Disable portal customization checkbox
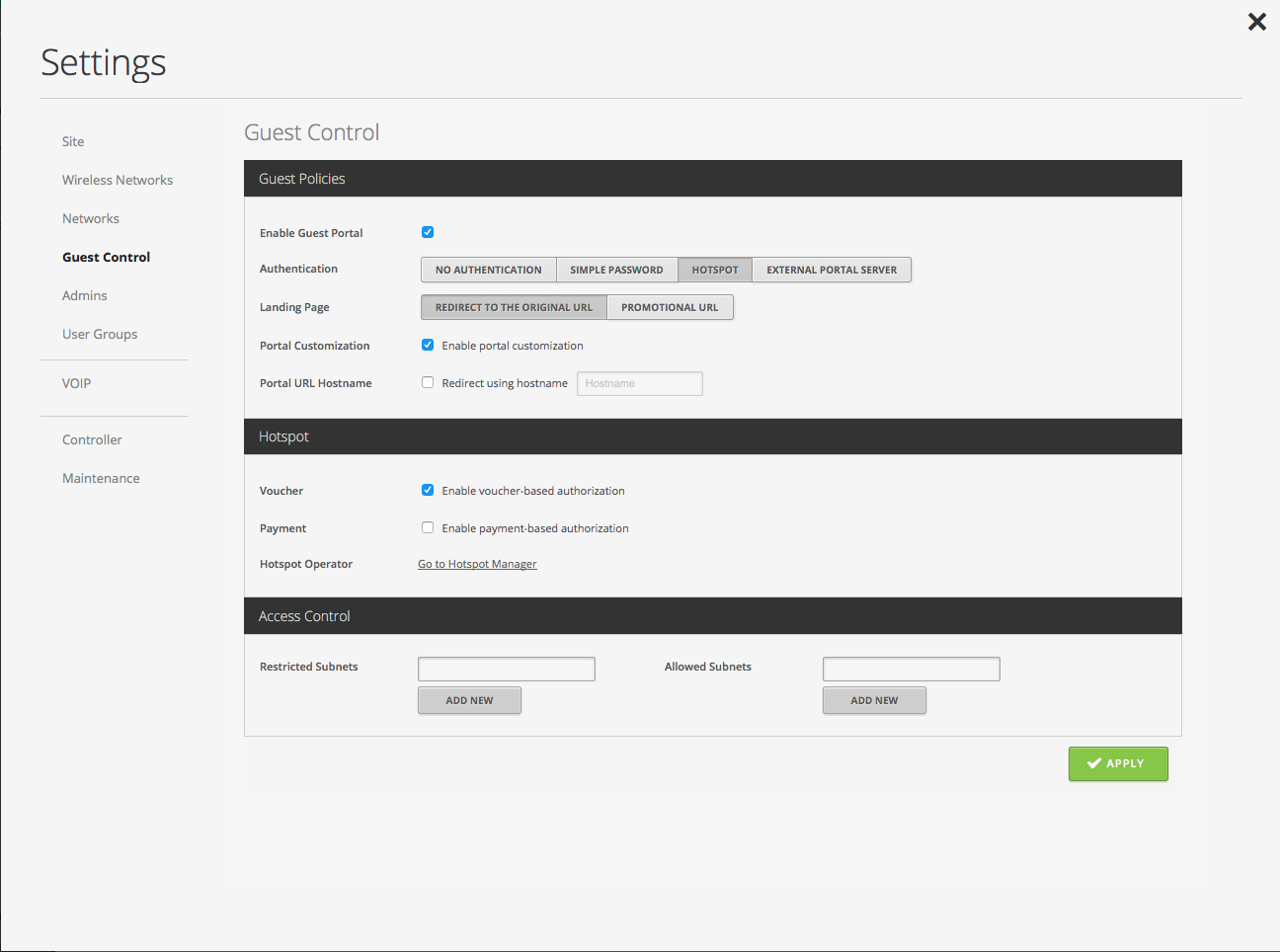The image size is (1280, 952). pyautogui.click(x=428, y=345)
